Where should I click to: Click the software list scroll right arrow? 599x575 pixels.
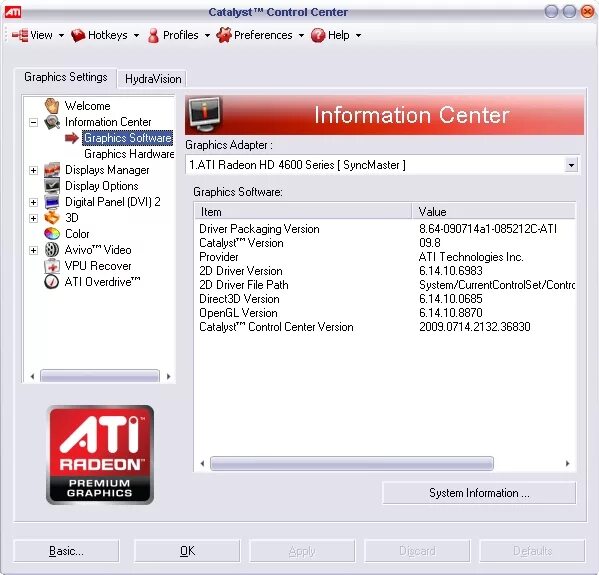[568, 463]
